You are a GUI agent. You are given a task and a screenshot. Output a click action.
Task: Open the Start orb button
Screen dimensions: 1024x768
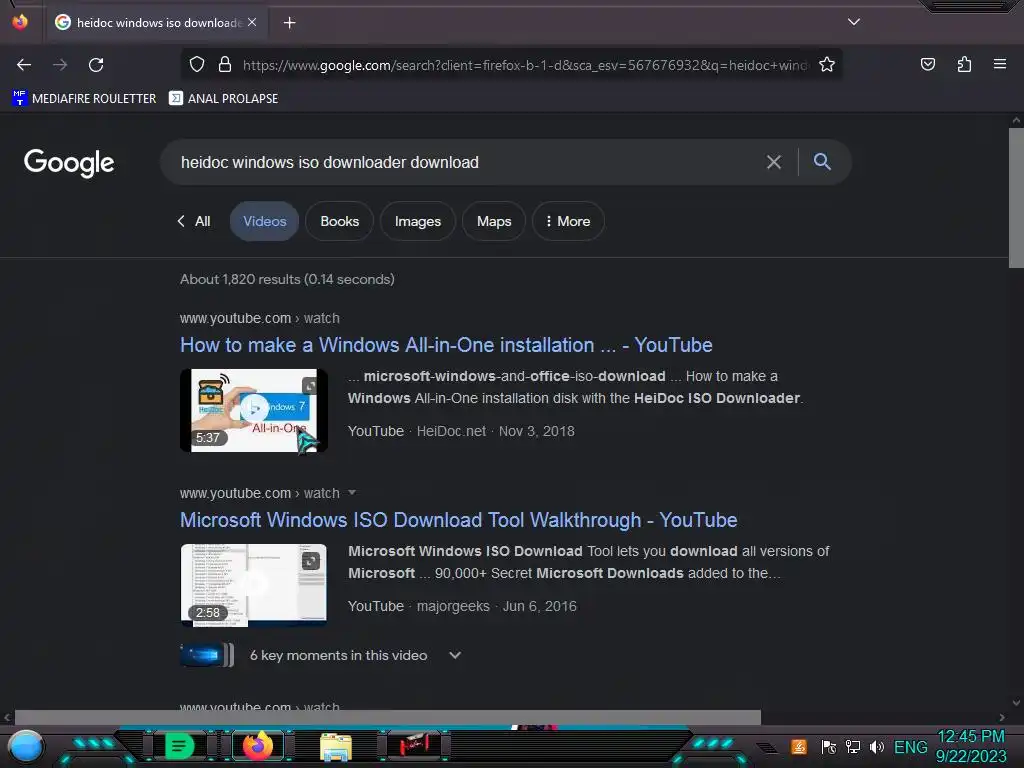(26, 746)
